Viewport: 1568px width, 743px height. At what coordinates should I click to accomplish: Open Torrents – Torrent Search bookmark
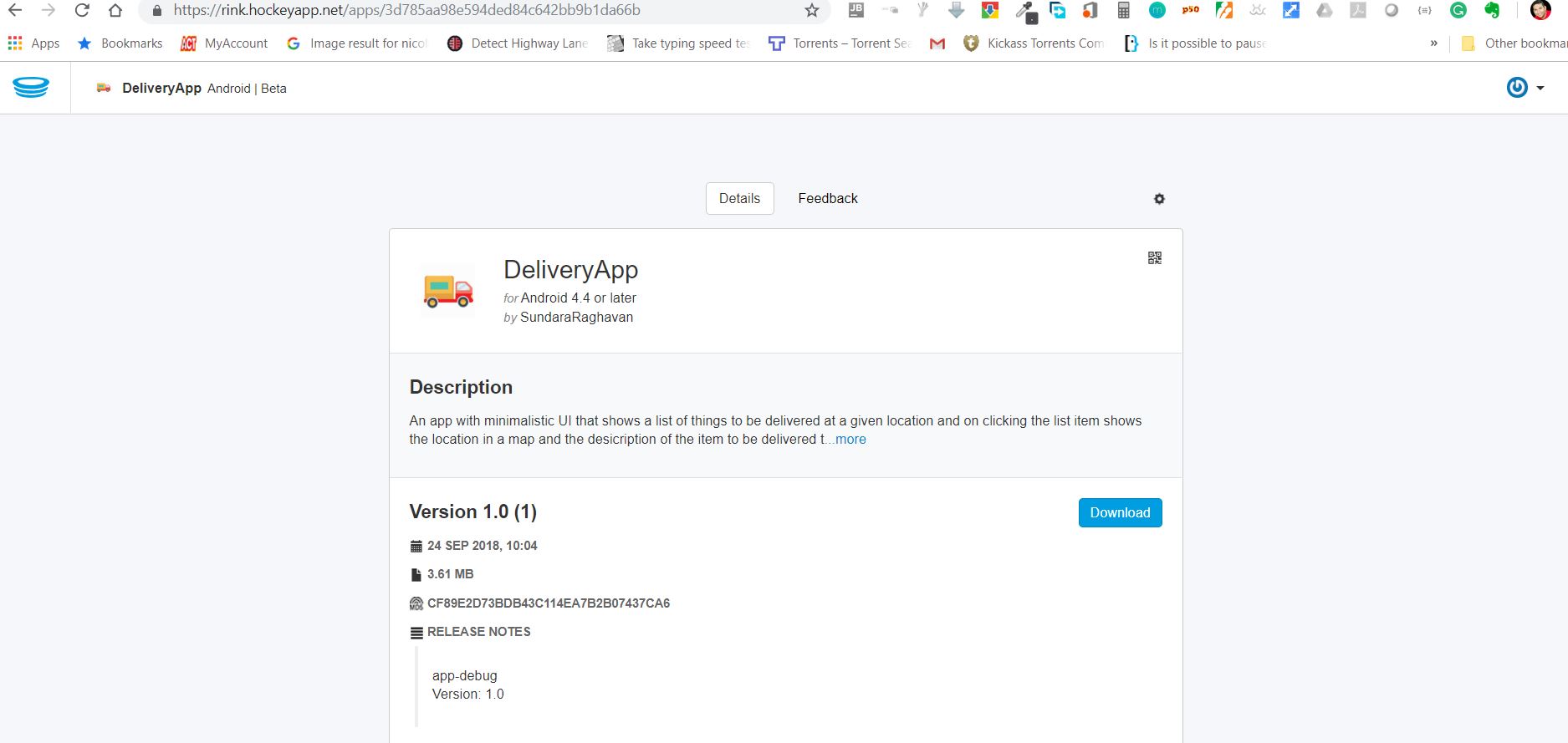coord(840,43)
